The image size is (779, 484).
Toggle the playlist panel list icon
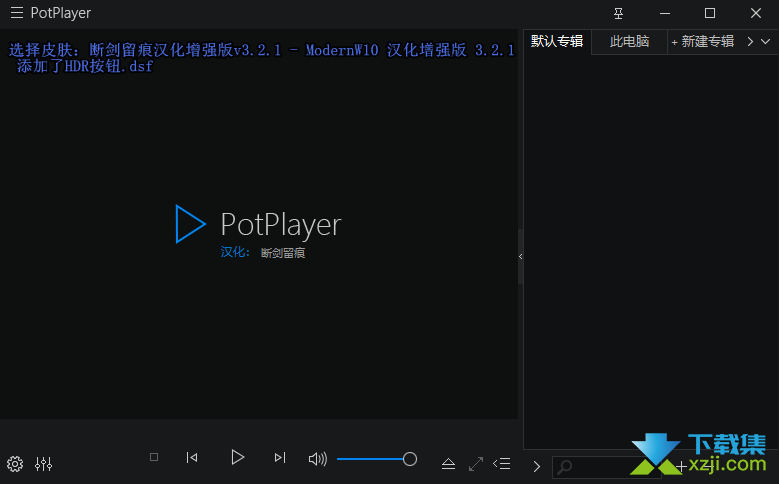[x=502, y=464]
